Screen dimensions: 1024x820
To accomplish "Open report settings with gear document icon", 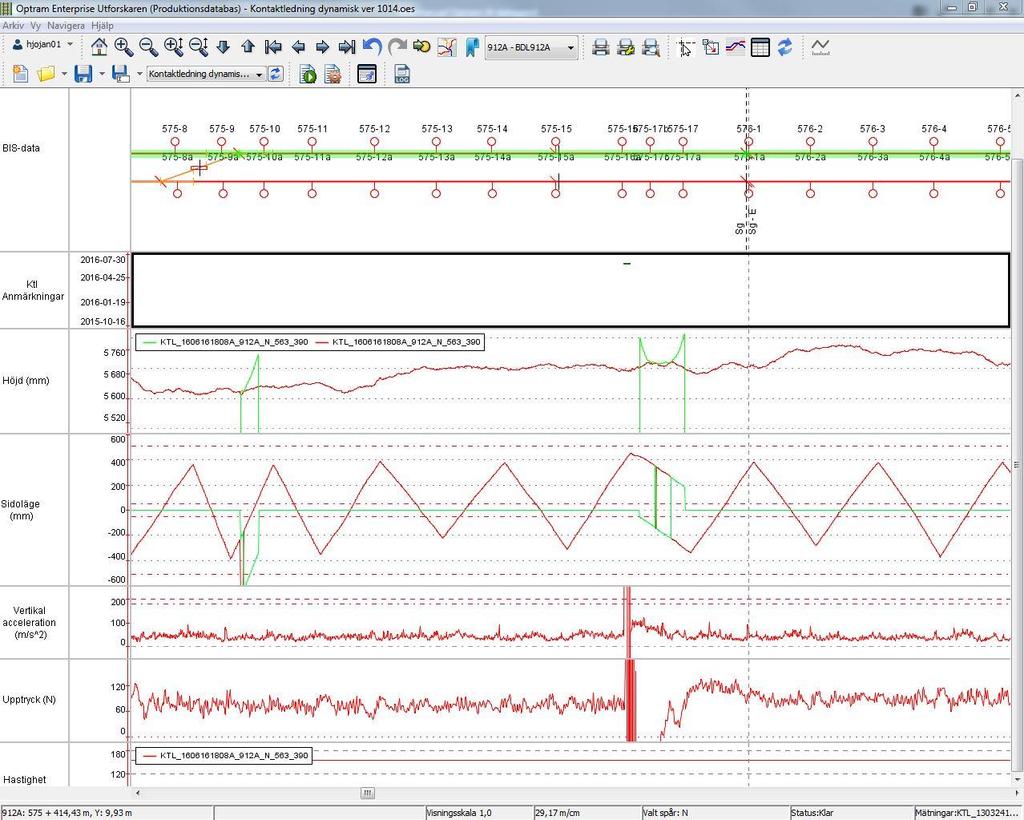I will (x=333, y=74).
